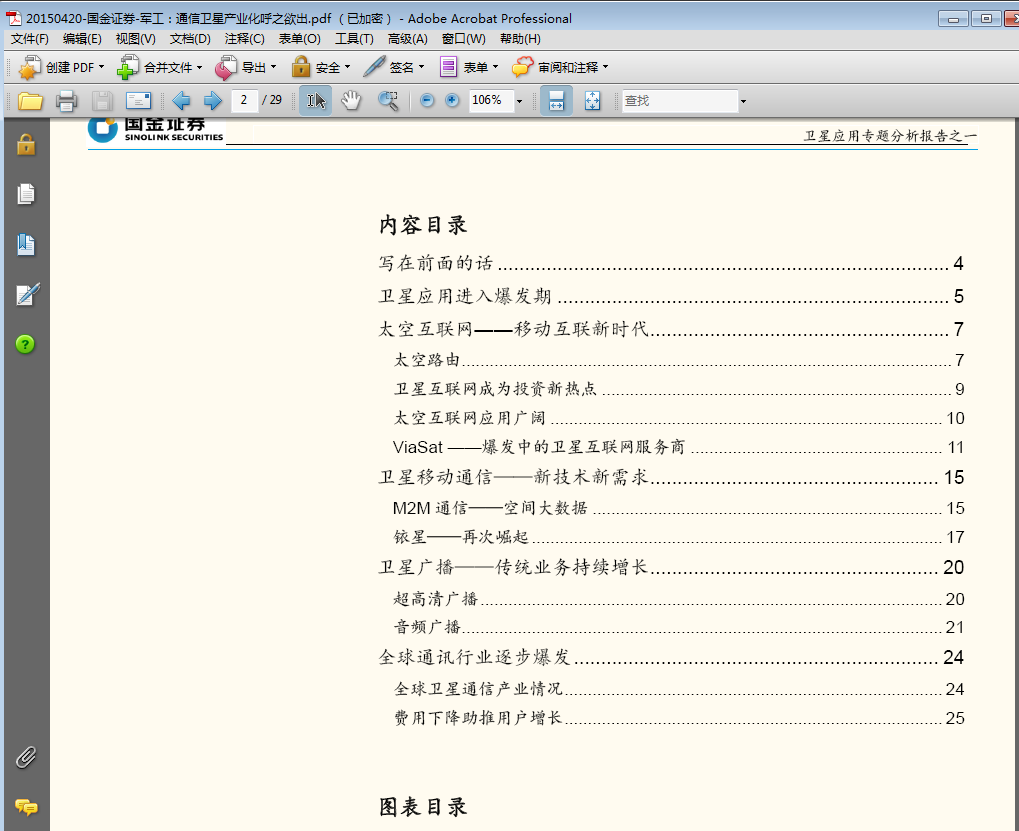This screenshot has width=1019, height=831.
Task: Click the Open file folder icon
Action: 30,101
